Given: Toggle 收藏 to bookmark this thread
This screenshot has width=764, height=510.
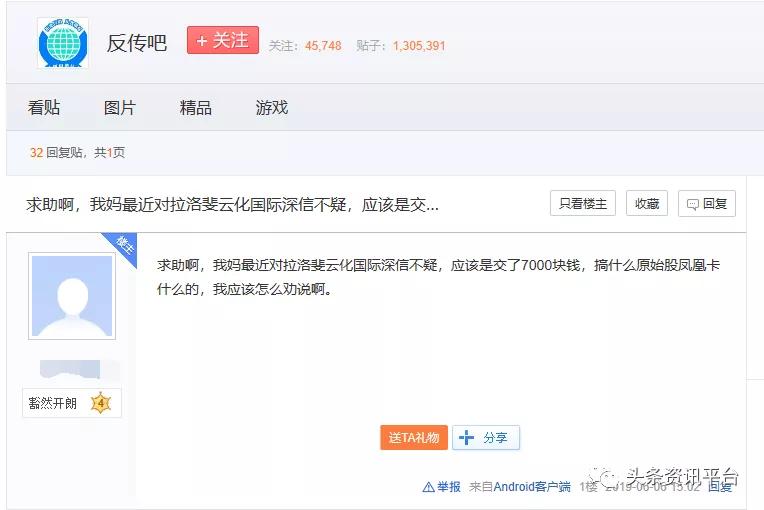Looking at the screenshot, I should [646, 203].
